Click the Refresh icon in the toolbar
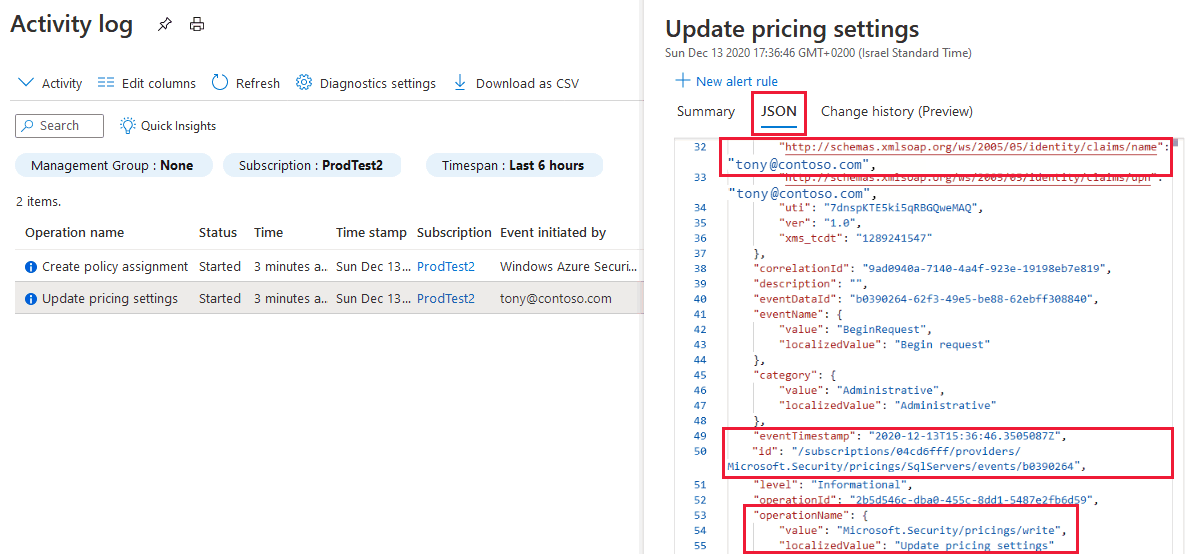The width and height of the screenshot is (1187, 554). 220,83
